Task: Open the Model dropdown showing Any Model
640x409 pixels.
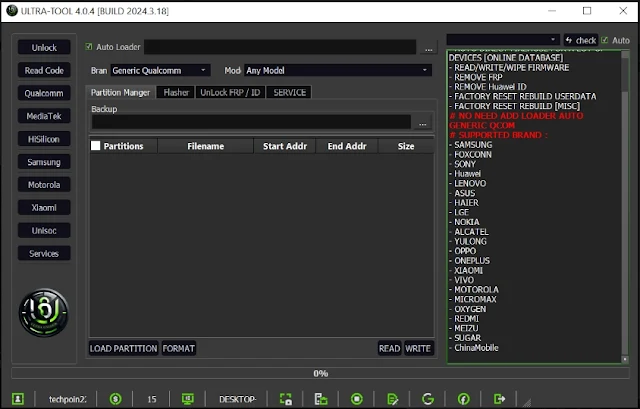Action: click(x=338, y=70)
